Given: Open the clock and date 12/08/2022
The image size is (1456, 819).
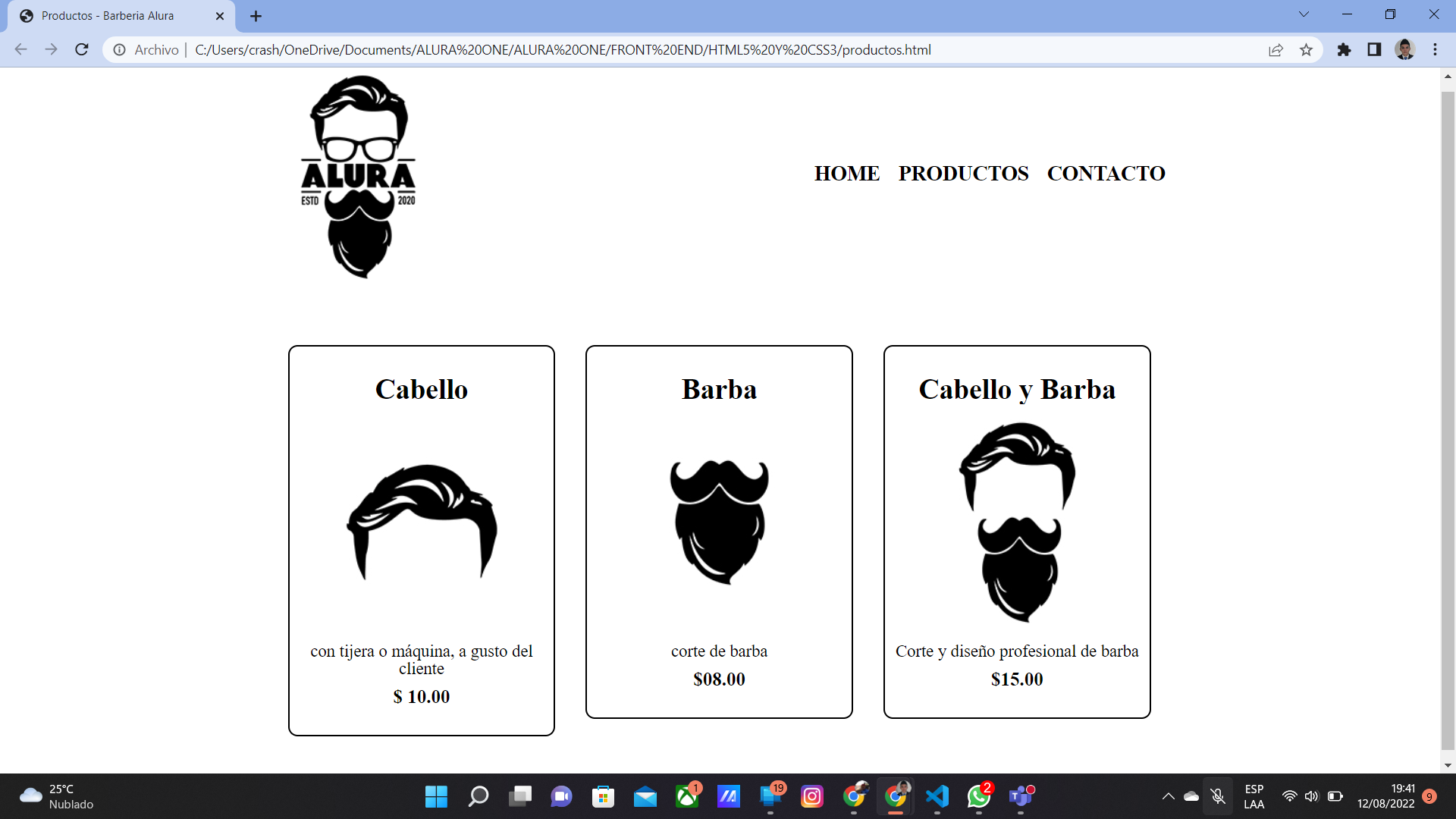Looking at the screenshot, I should [1386, 796].
